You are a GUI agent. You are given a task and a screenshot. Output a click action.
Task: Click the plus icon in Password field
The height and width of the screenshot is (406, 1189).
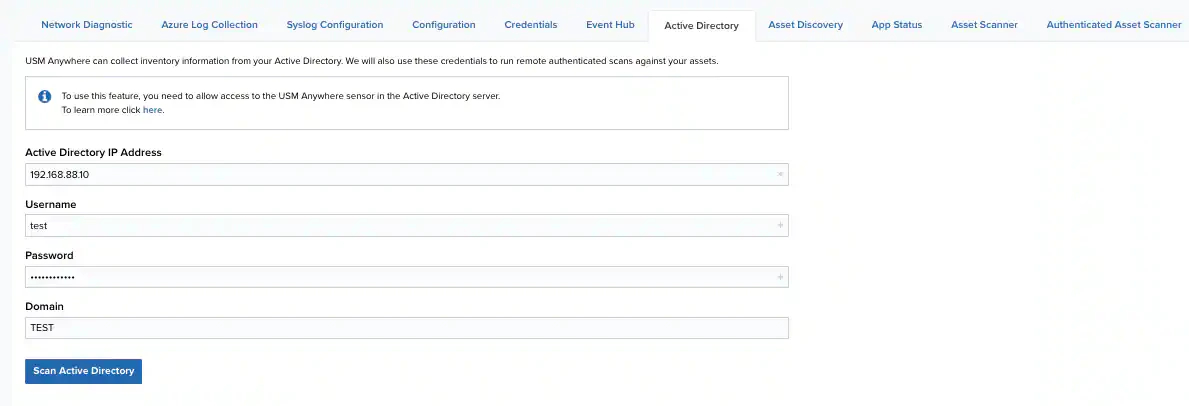[x=780, y=277]
